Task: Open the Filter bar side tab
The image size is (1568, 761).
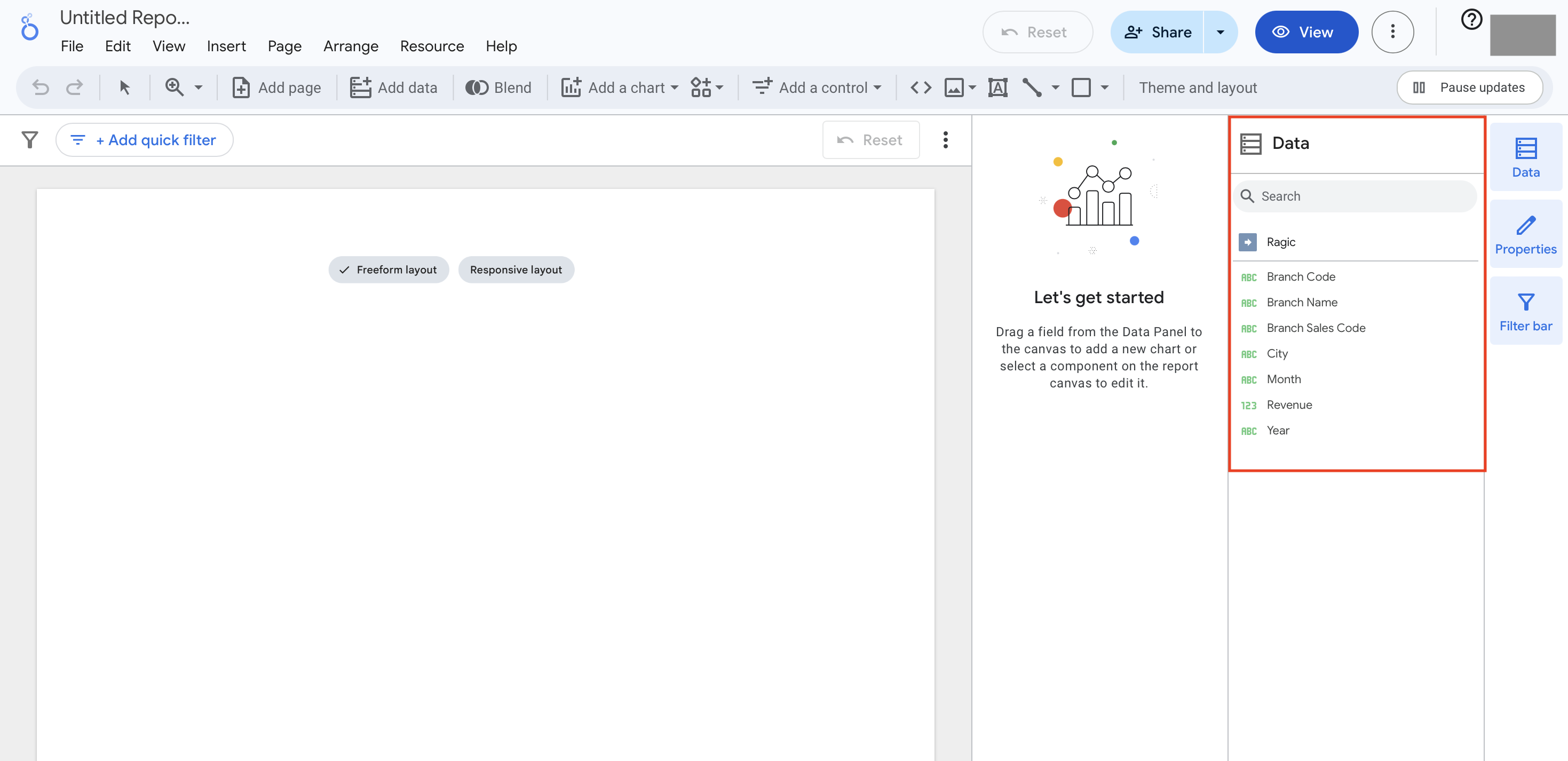Action: click(x=1525, y=311)
